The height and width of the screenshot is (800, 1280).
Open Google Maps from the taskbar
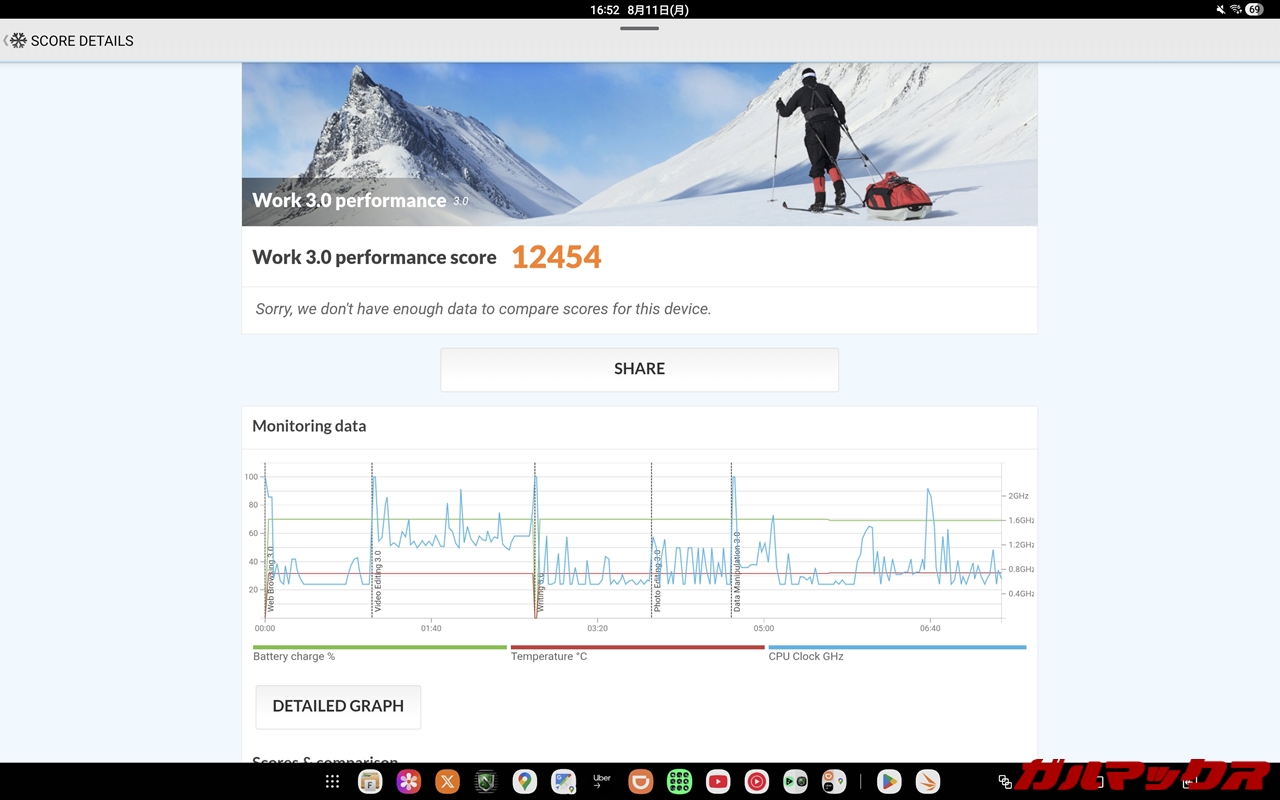[x=524, y=782]
